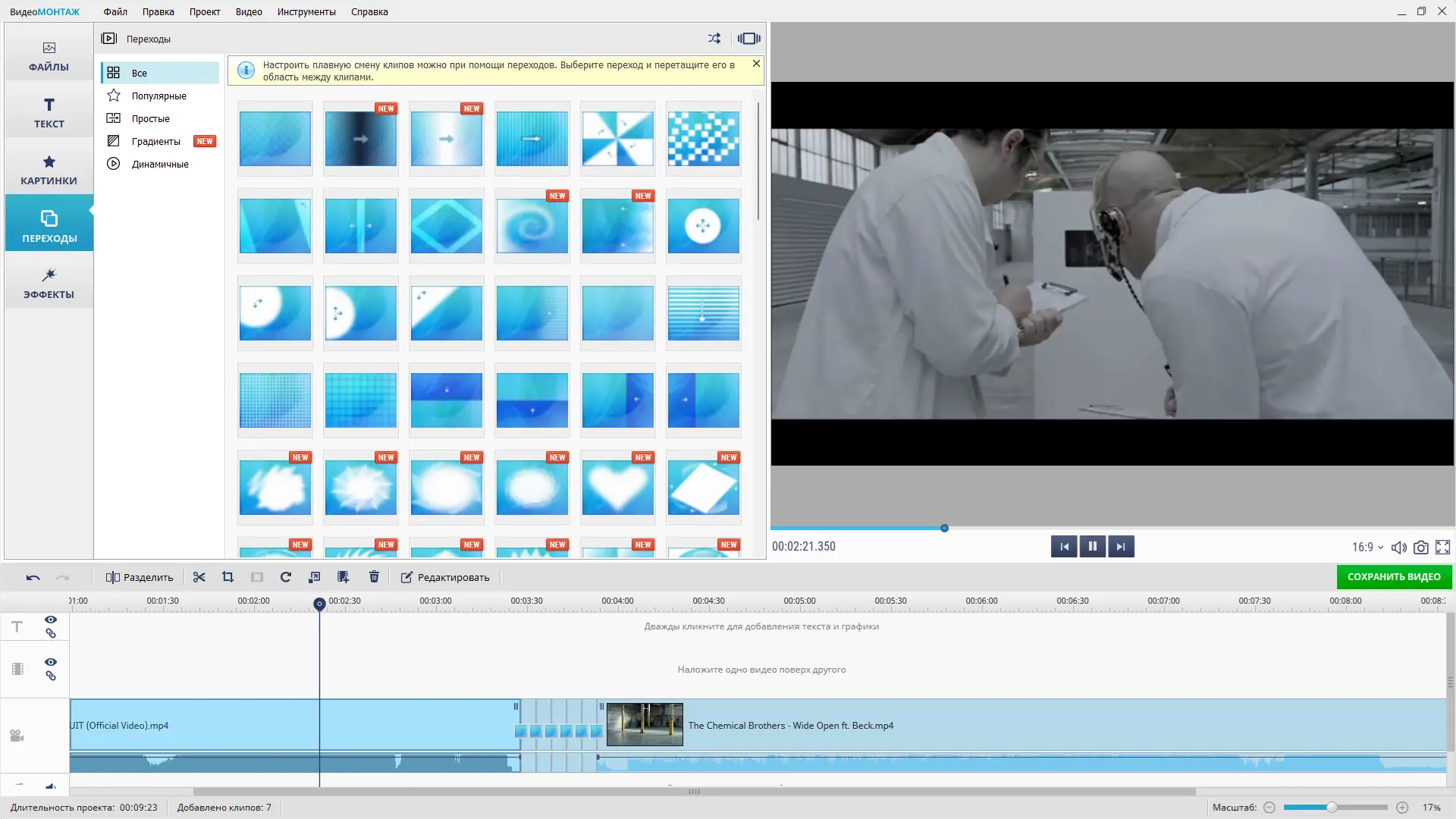1456x819 pixels.
Task: Click the undo arrow icon
Action: (x=33, y=577)
